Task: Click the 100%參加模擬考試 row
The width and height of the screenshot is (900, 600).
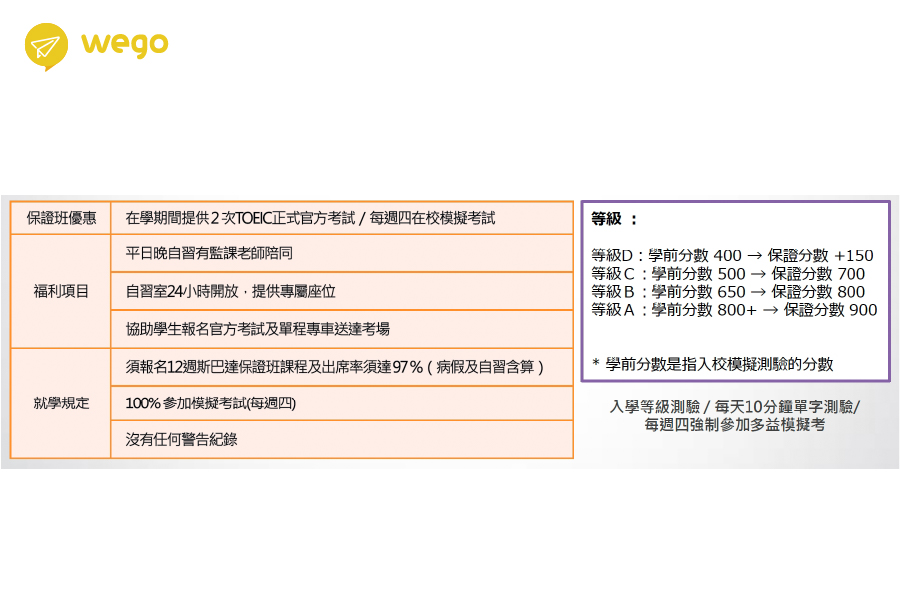Action: click(x=211, y=403)
